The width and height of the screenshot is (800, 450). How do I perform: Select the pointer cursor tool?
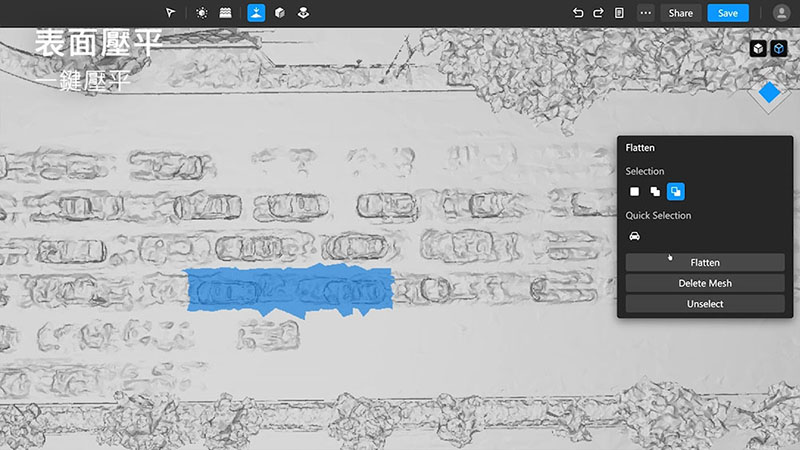171,13
